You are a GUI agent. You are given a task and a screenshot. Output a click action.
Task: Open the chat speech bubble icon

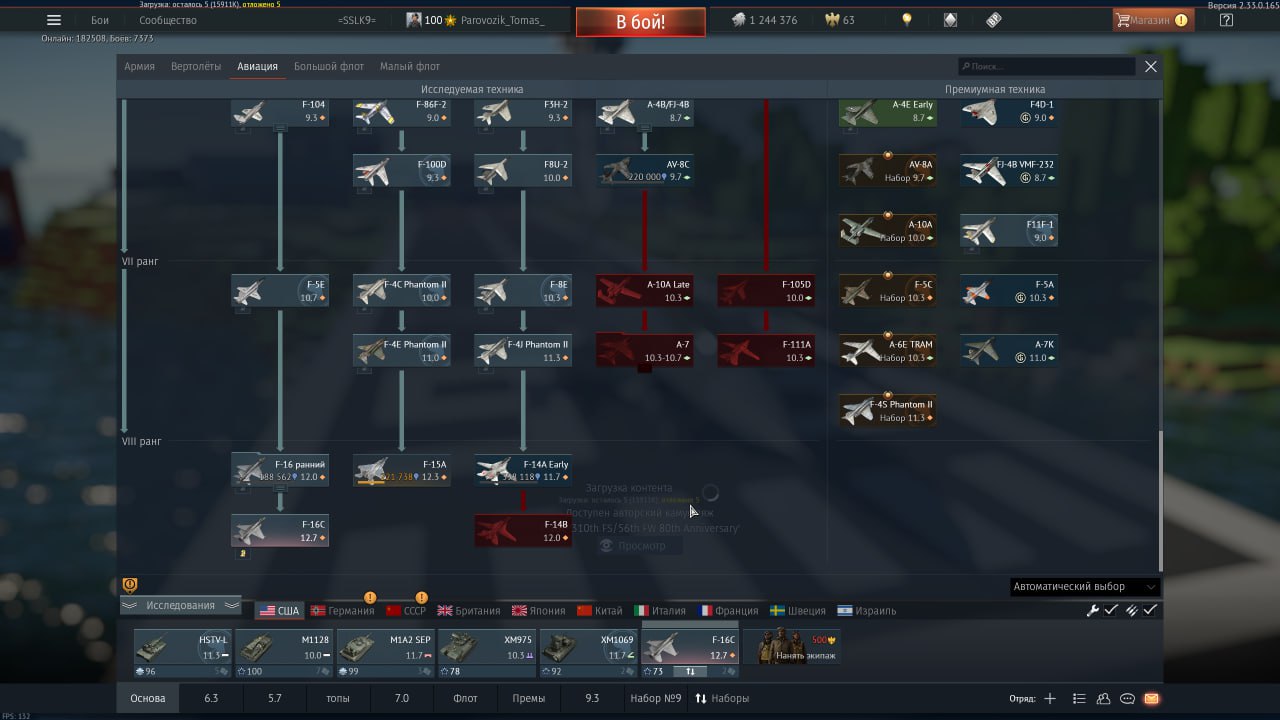tap(1127, 698)
